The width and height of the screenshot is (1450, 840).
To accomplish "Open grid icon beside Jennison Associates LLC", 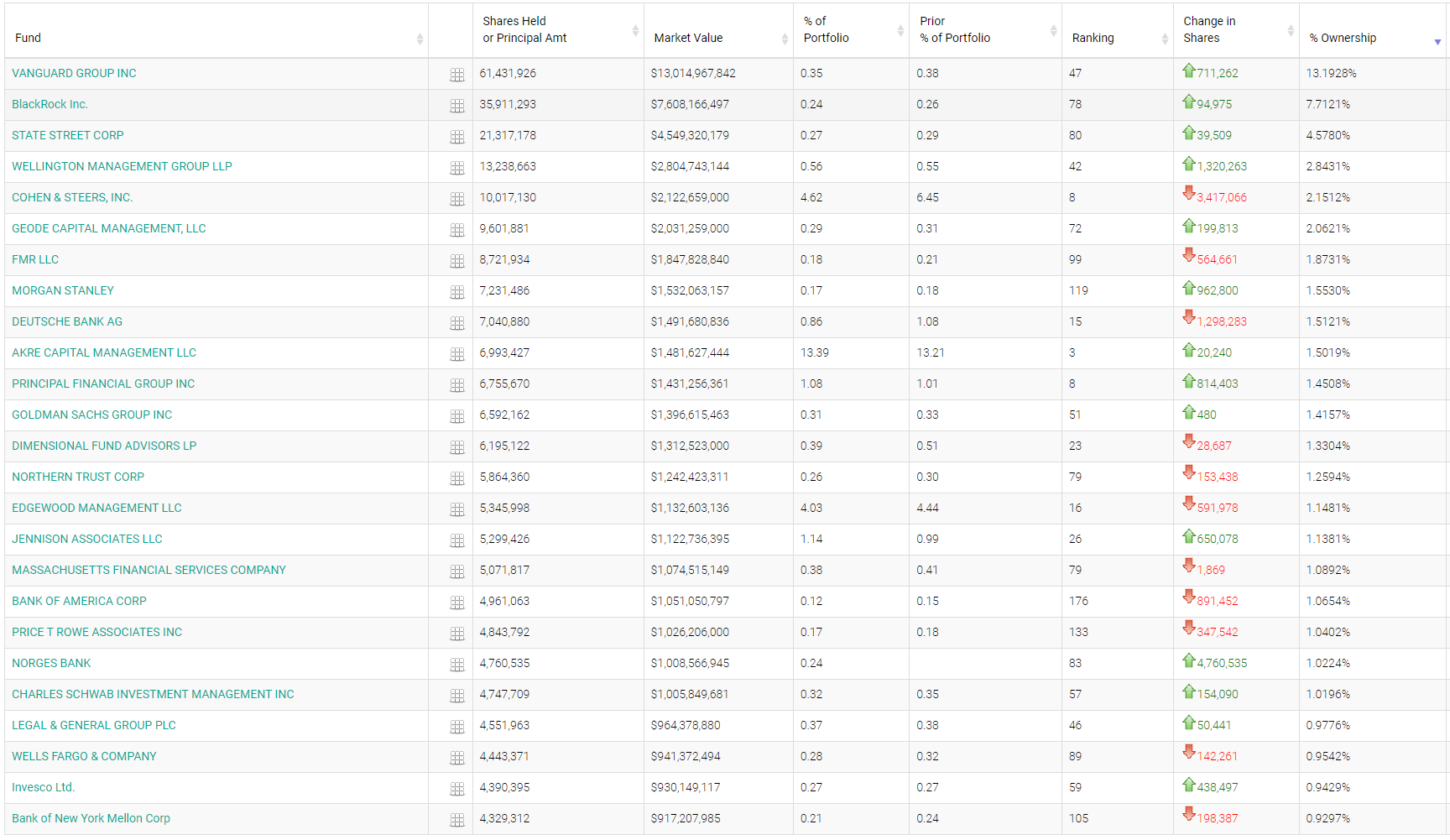I will [x=457, y=540].
